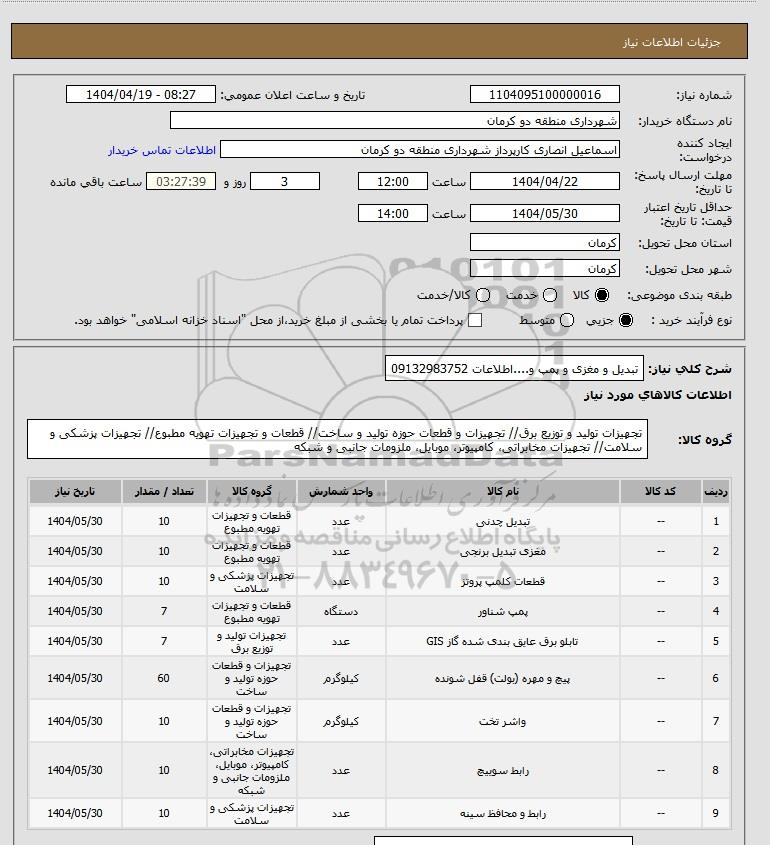Click the شرح کلی نیاز description field

tap(515, 369)
